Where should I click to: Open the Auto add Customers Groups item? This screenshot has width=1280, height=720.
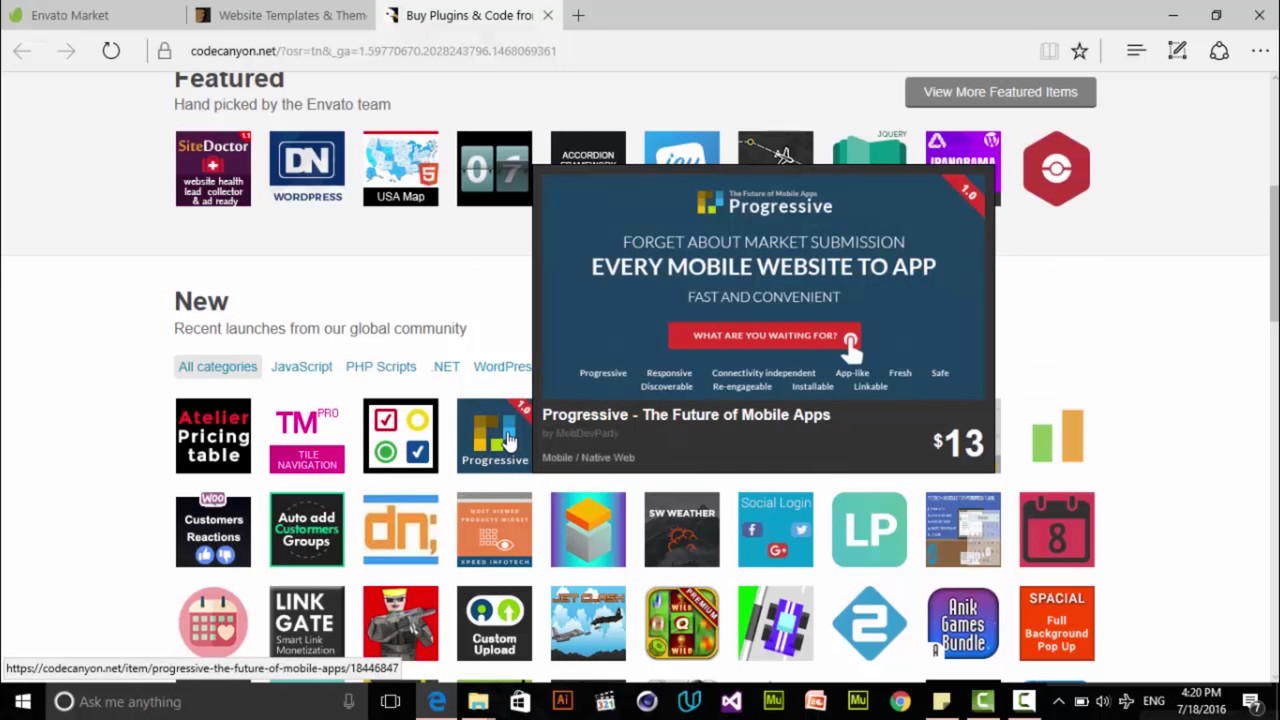(x=307, y=530)
